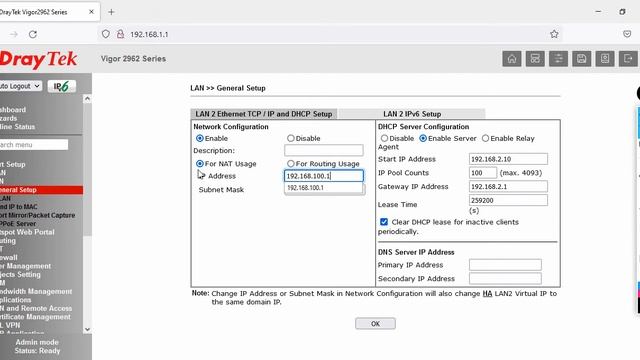Pick the 192.168.100.1 autocomplete suggestion

click(323, 188)
